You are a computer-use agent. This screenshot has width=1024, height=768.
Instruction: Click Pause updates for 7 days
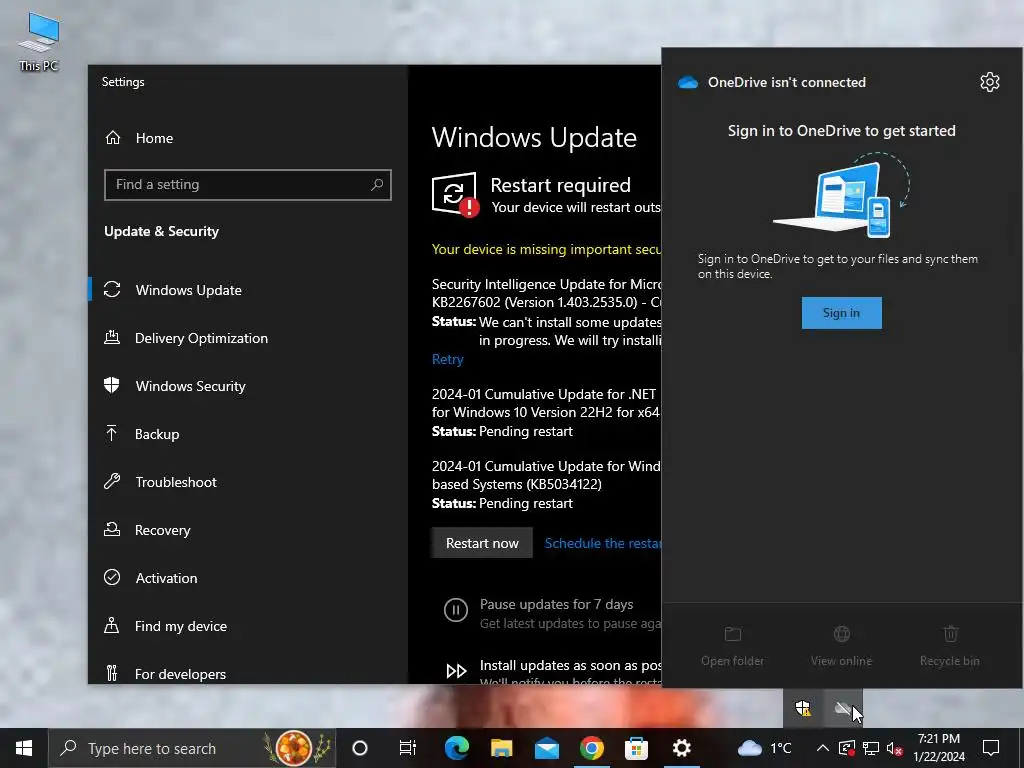tap(556, 605)
